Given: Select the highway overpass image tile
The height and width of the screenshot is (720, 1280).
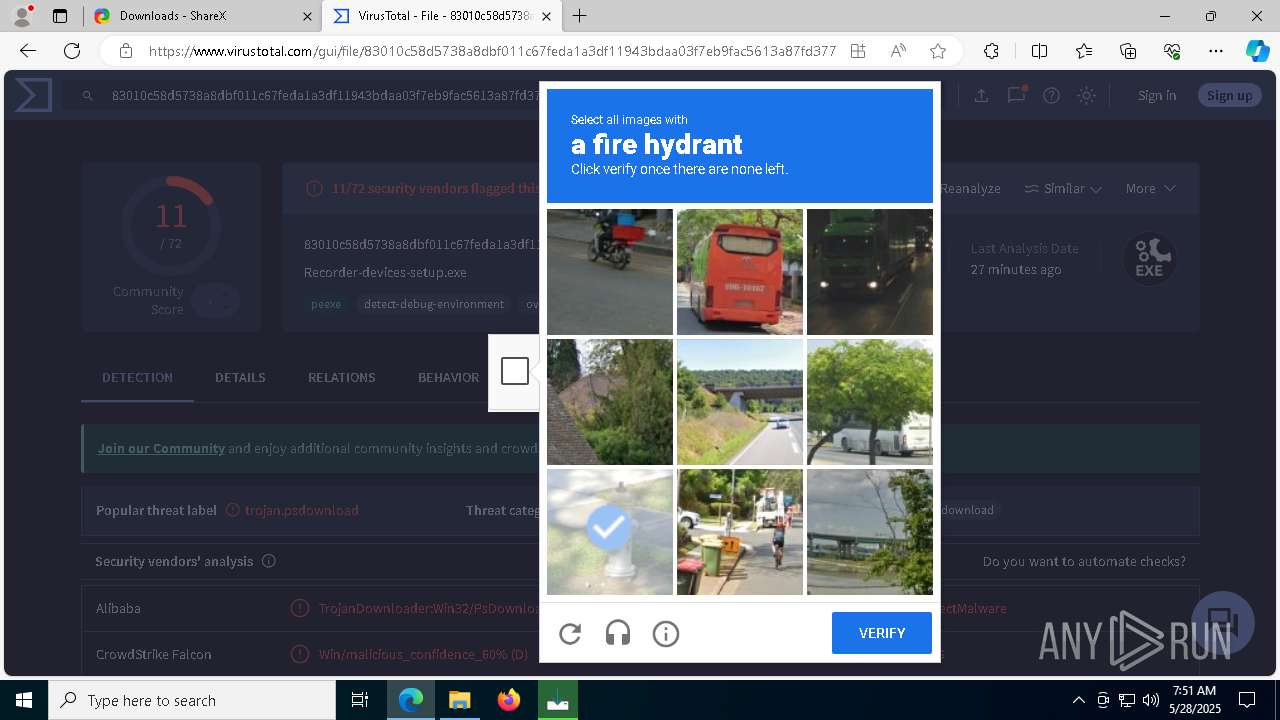Looking at the screenshot, I should (740, 402).
